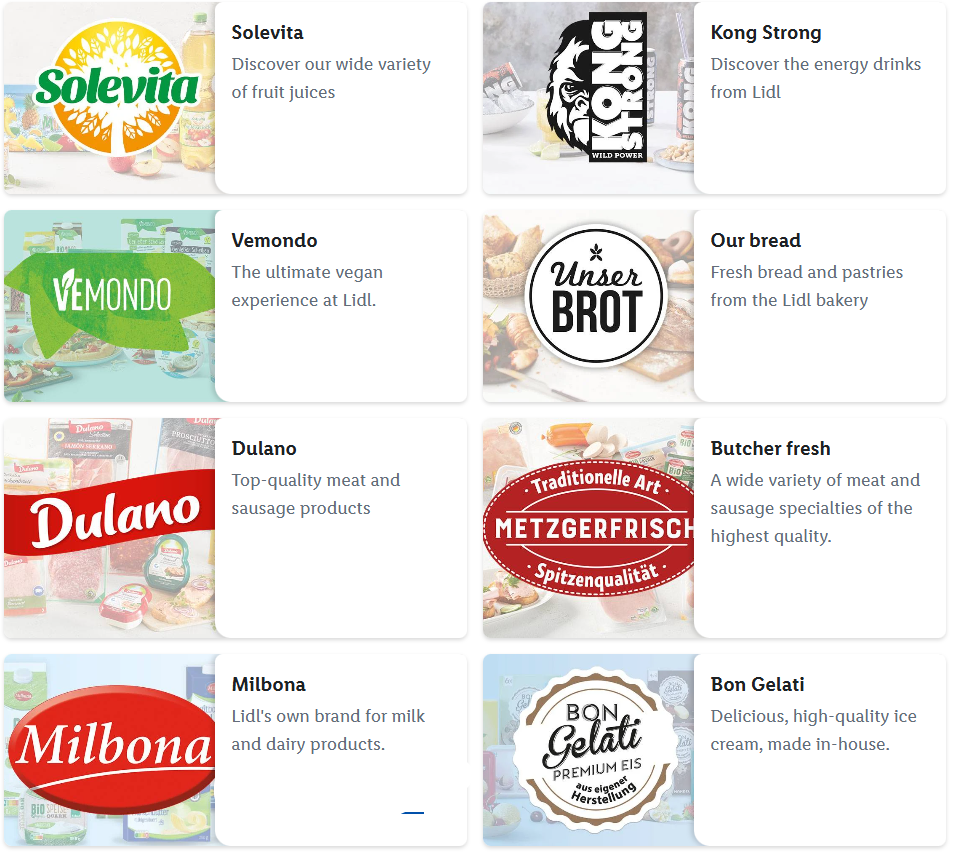
Task: Select the Milbona brand title
Action: pyautogui.click(x=268, y=685)
